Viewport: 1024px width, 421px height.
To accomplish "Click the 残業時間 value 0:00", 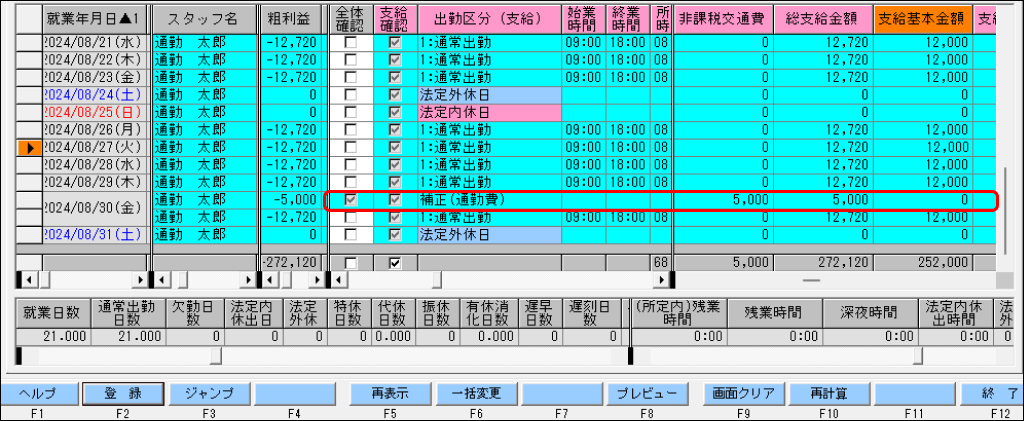I will (773, 337).
